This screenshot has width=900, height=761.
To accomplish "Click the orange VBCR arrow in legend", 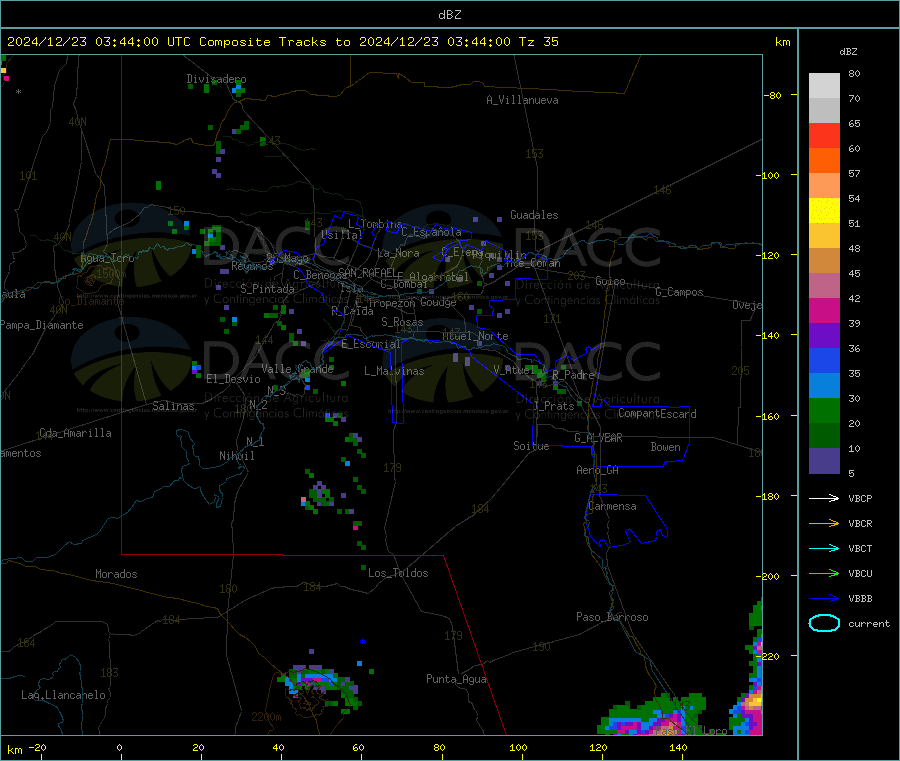I will point(824,523).
